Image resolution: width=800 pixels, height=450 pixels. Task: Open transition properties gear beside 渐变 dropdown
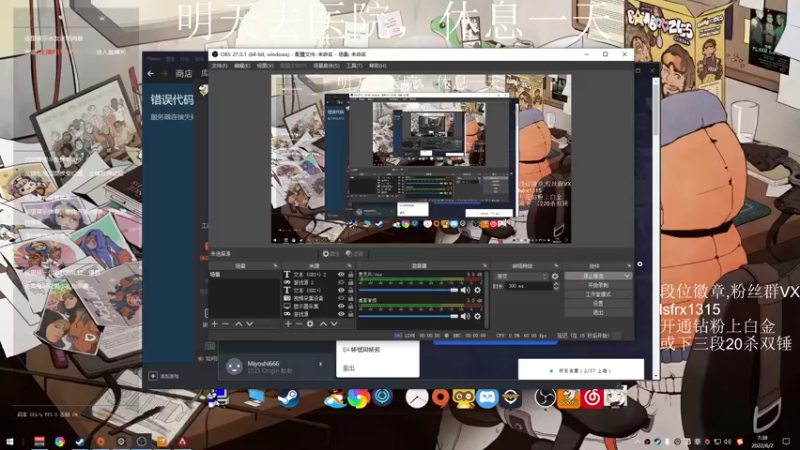click(555, 276)
